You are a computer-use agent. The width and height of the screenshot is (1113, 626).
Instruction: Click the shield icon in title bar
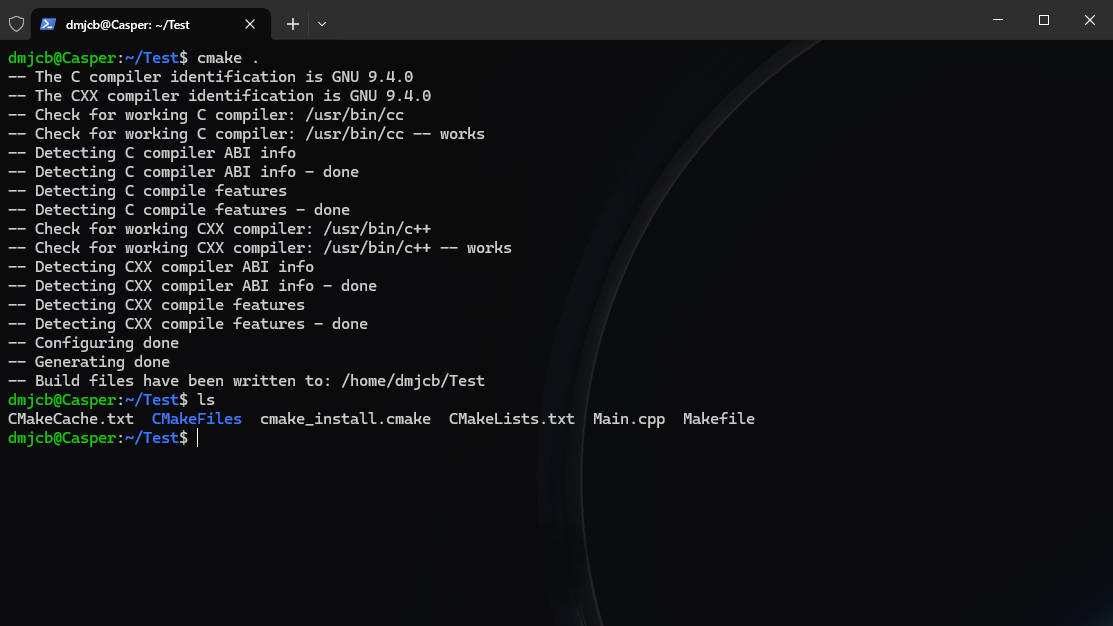16,24
